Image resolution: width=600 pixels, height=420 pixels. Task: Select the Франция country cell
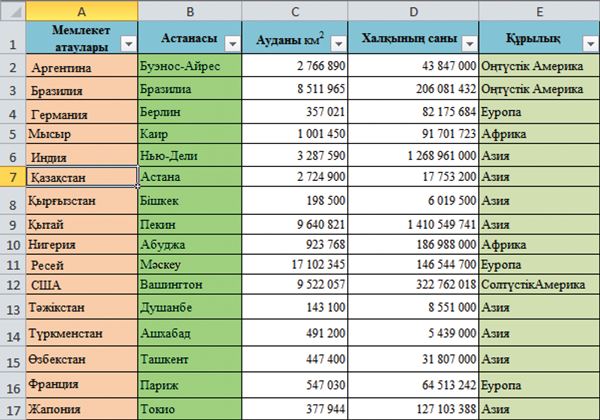82,385
